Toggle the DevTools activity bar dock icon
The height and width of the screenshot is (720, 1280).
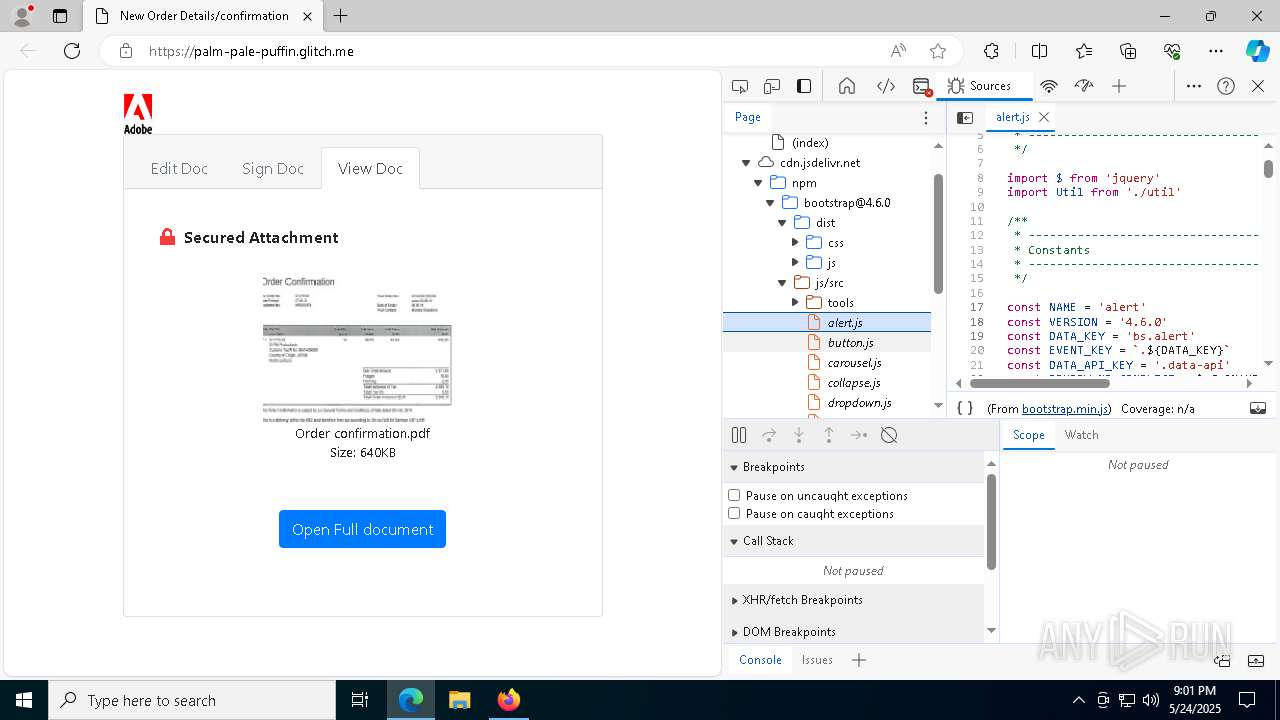coord(804,86)
